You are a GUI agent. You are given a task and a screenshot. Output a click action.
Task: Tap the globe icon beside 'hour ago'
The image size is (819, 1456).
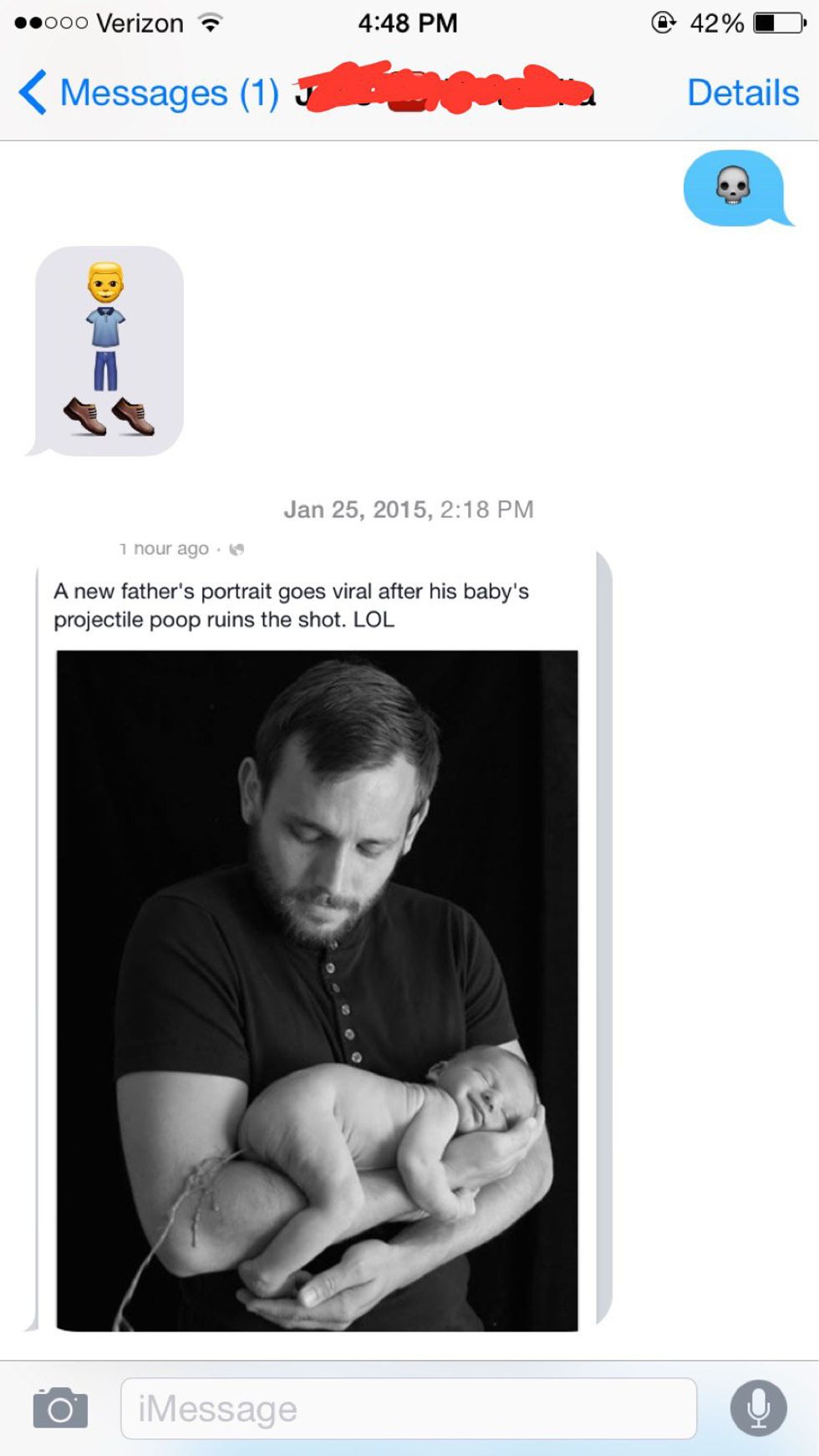tap(237, 549)
